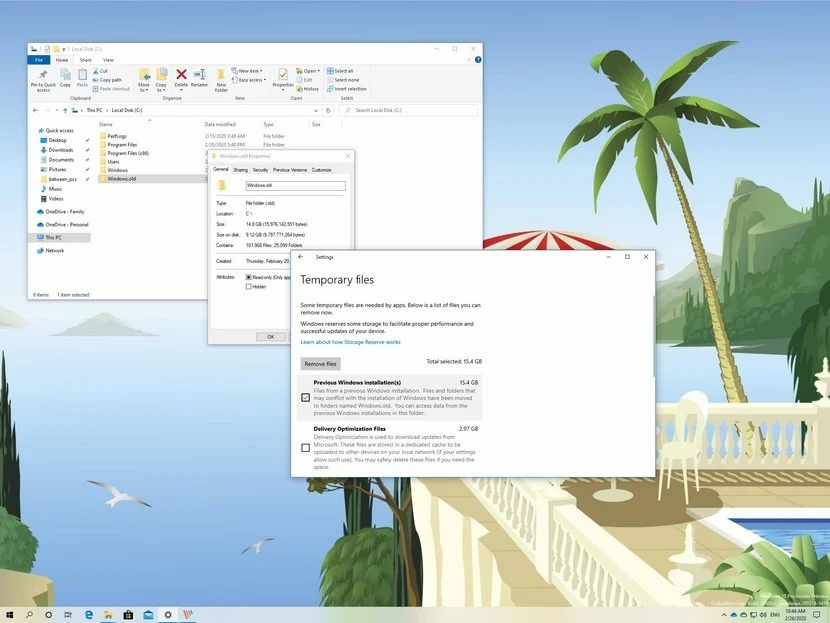Viewport: 830px width, 623px height.
Task: Expand the Open dropdown in ribbon
Action: pos(308,71)
